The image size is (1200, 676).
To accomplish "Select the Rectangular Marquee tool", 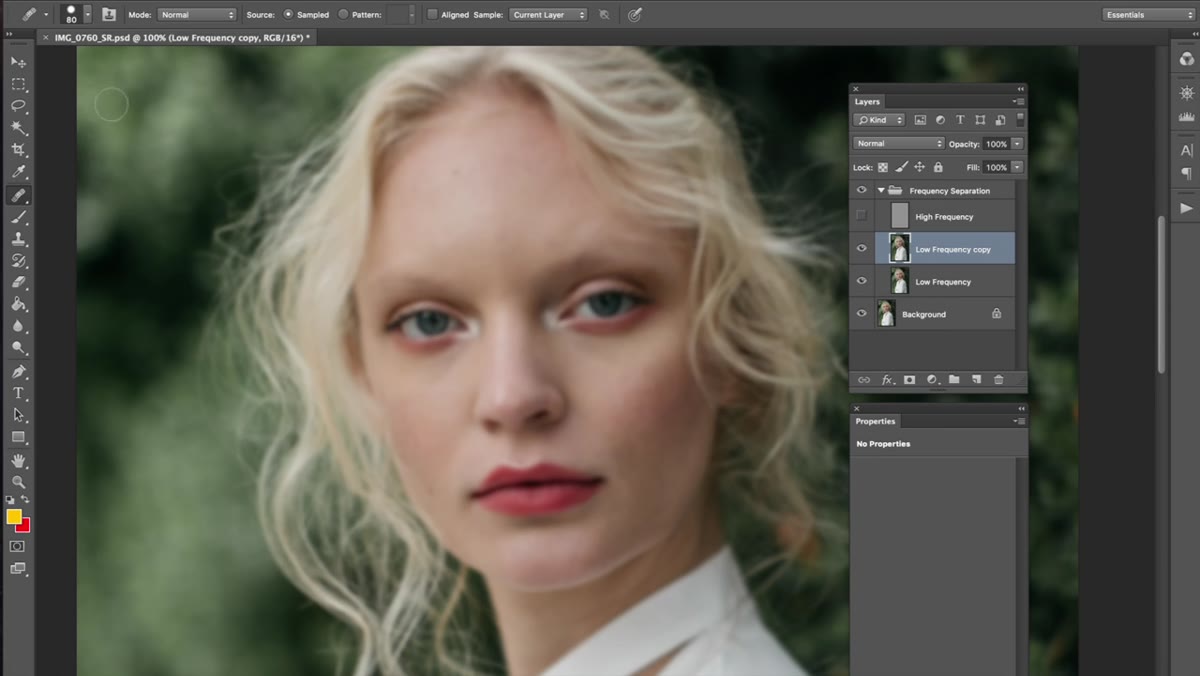I will click(18, 84).
